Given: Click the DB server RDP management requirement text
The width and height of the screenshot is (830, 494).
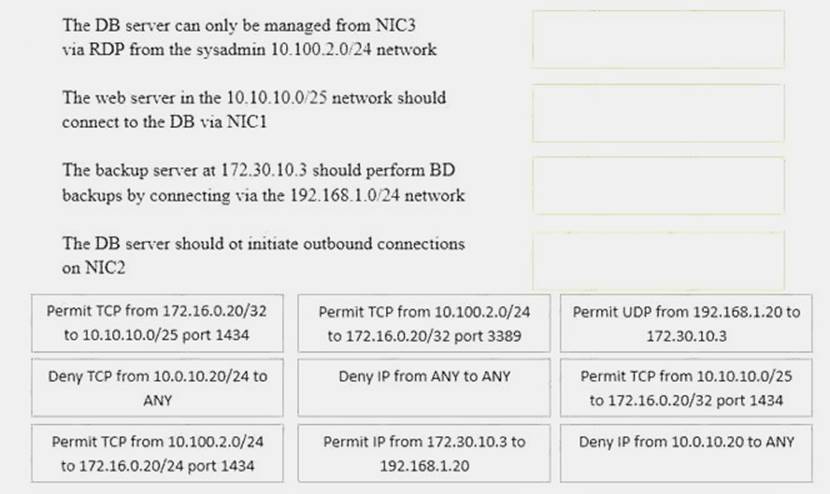Looking at the screenshot, I should point(249,34).
